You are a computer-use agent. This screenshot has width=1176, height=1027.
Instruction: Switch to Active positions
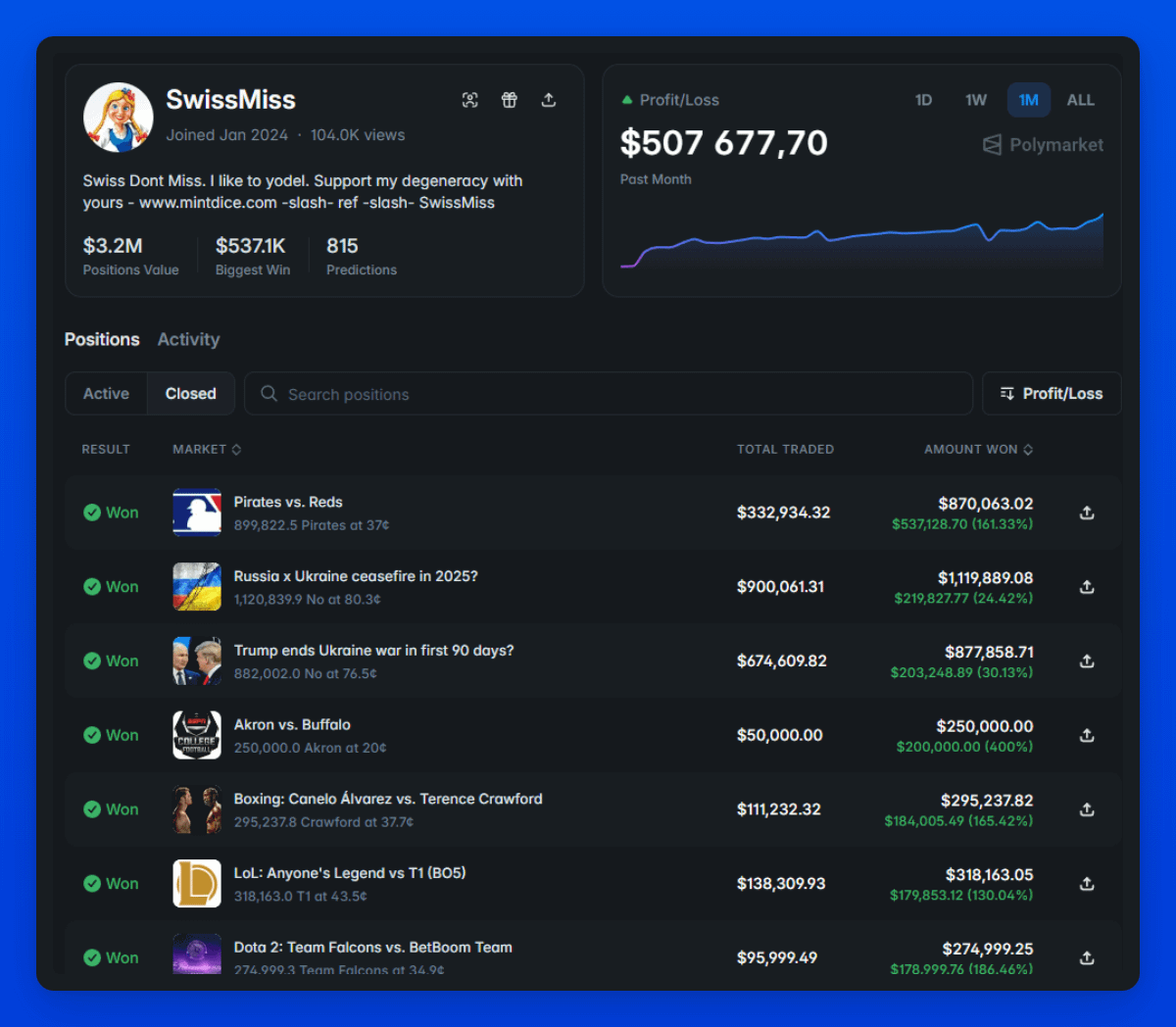coord(106,394)
